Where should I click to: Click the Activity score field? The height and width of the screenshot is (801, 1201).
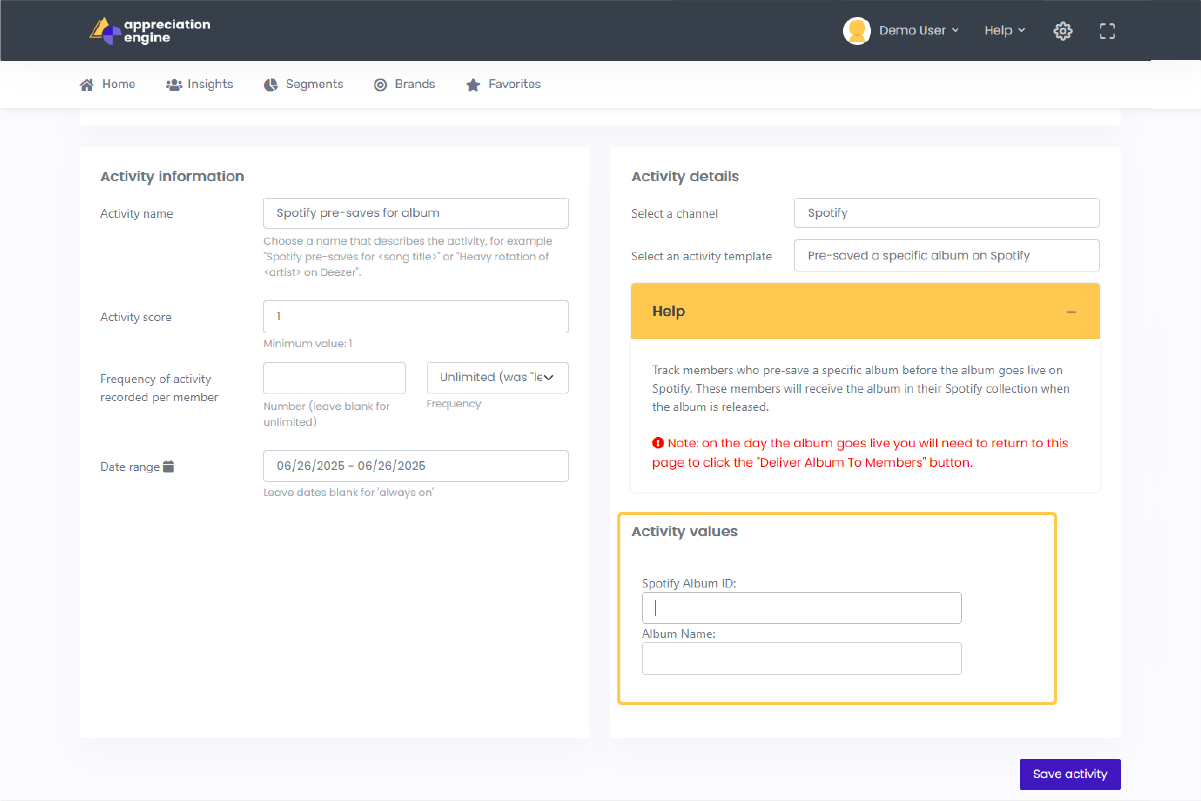pyautogui.click(x=416, y=316)
